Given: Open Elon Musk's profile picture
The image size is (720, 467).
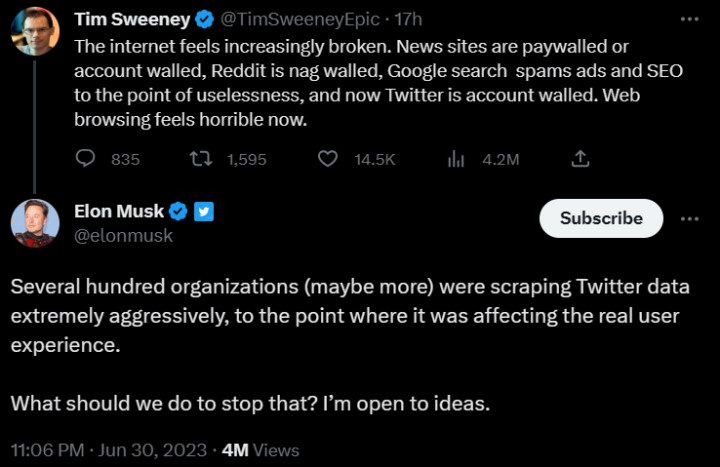Looking at the screenshot, I should 35,223.
